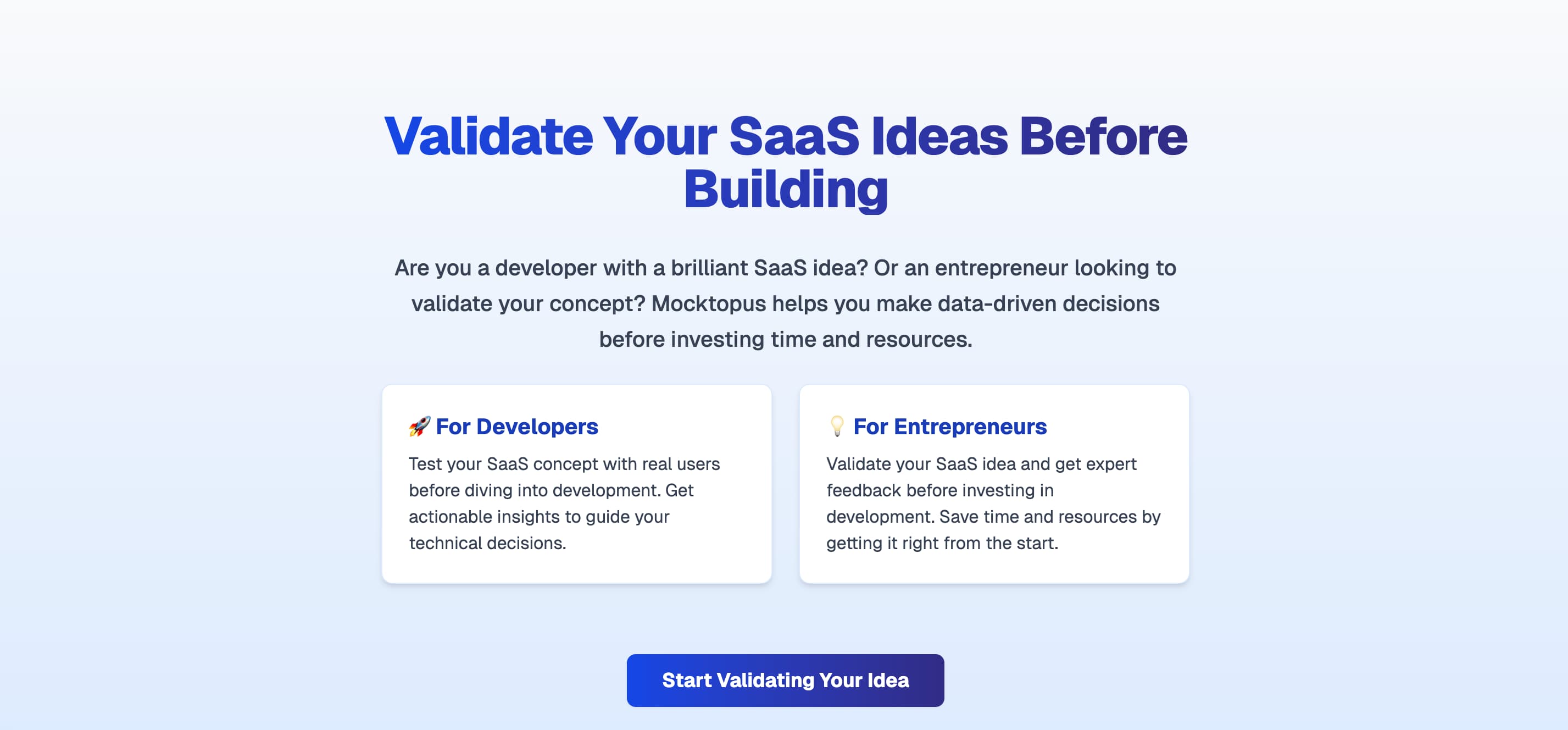
Task: Select the For Entrepreneurs card heading
Action: tap(949, 426)
